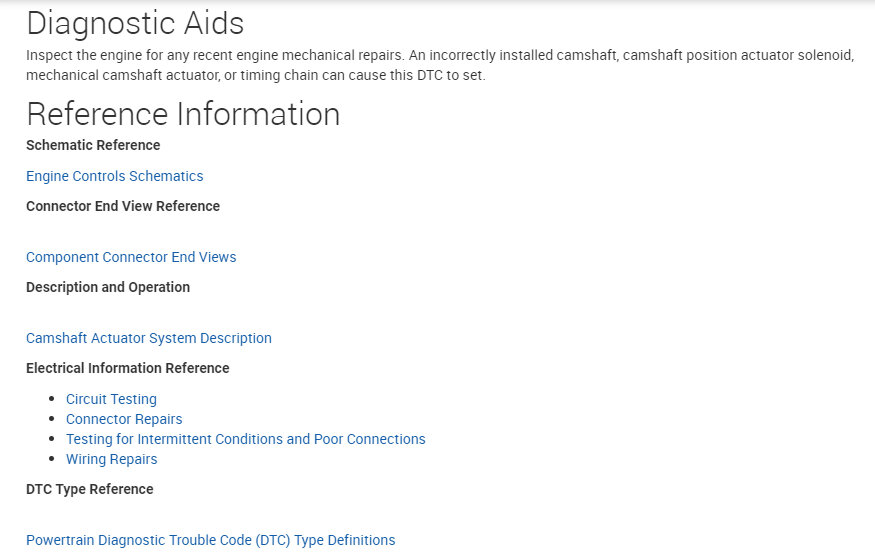Click the bullet beside Connector Repairs
The image size is (875, 553).
pyautogui.click(x=52, y=419)
